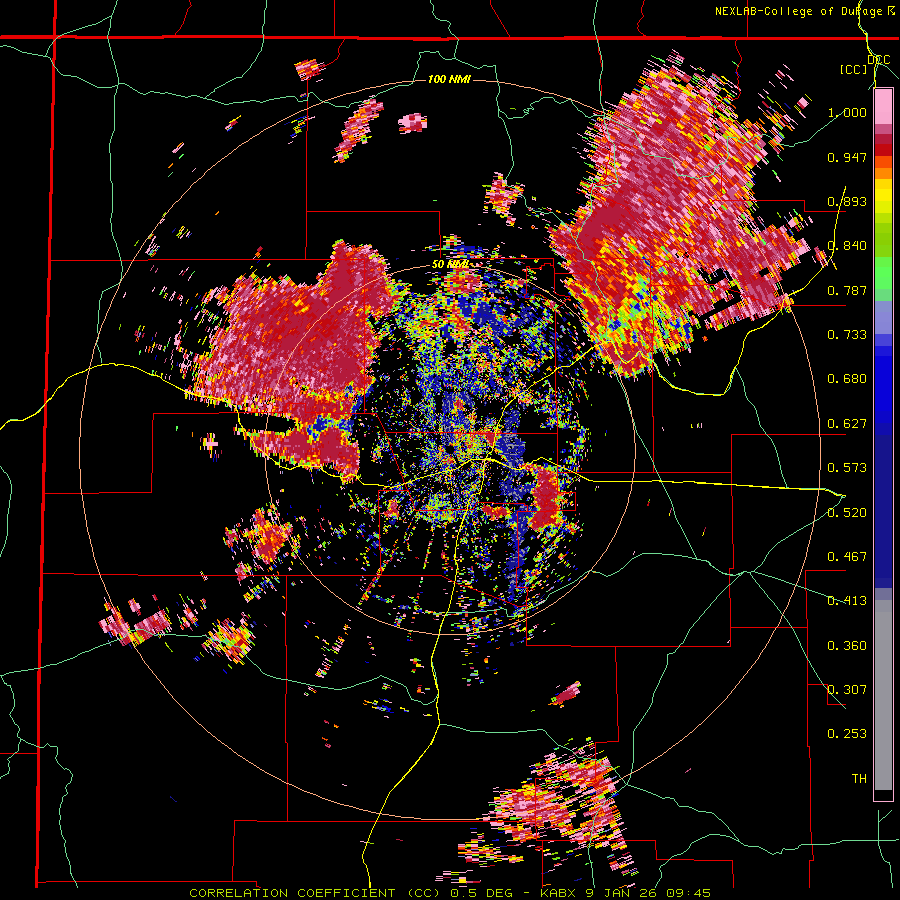
Task: Select the 0.627 scale value
Action: (x=847, y=424)
